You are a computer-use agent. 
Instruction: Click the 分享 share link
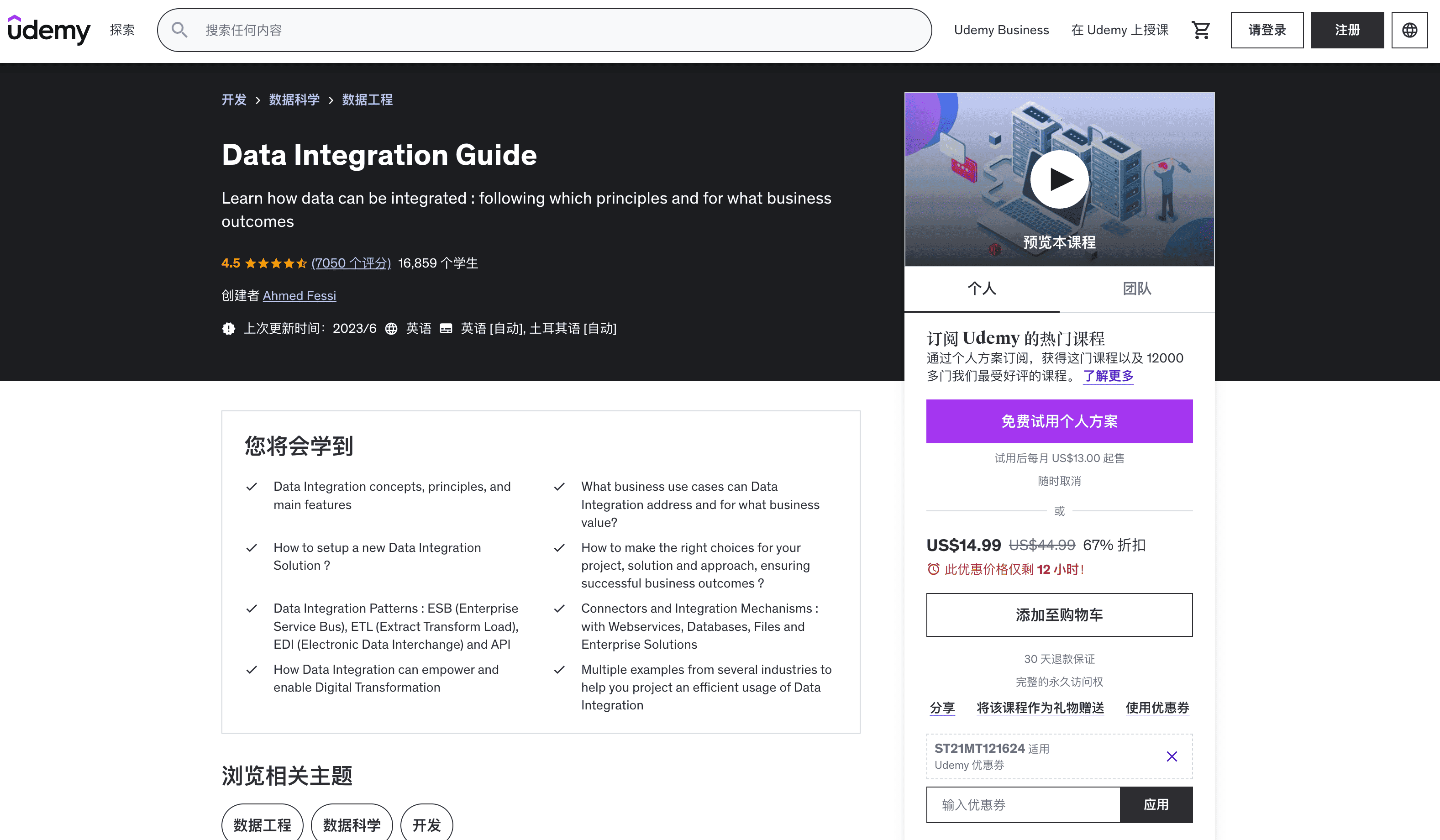coord(942,708)
